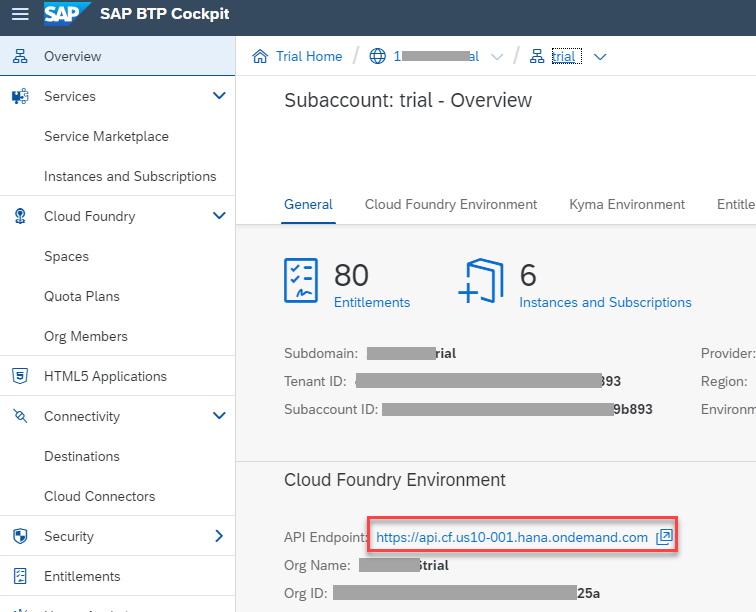756x612 pixels.
Task: Click the Org ID label
Action: (306, 593)
